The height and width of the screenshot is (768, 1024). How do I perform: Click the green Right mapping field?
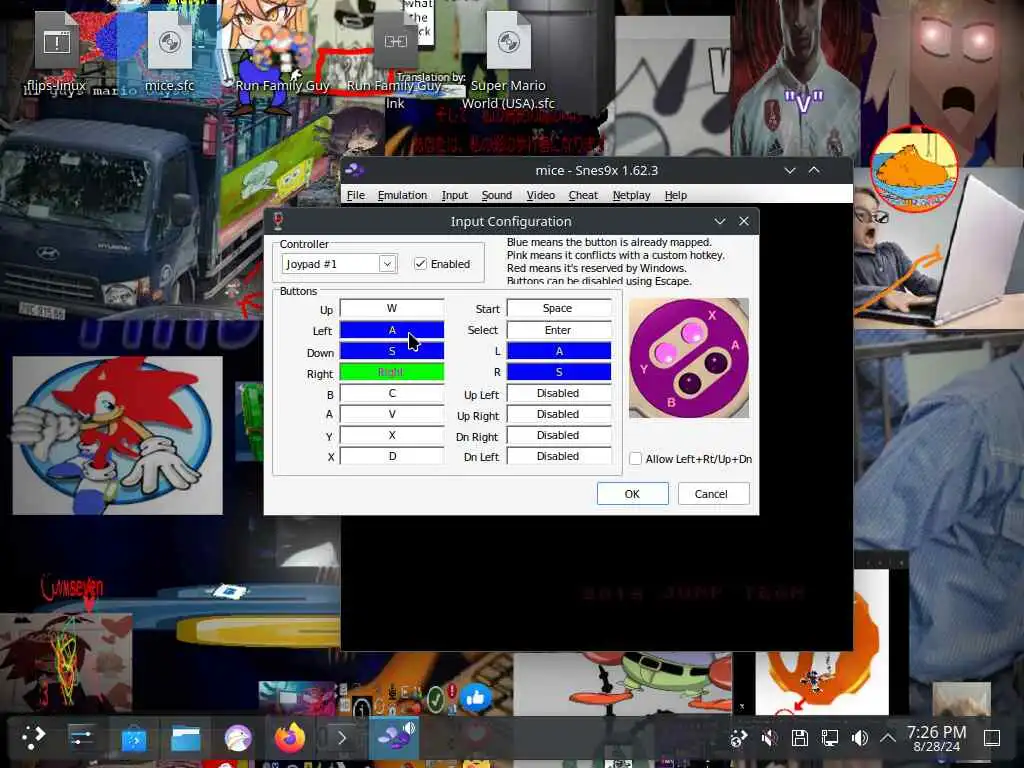(x=392, y=372)
